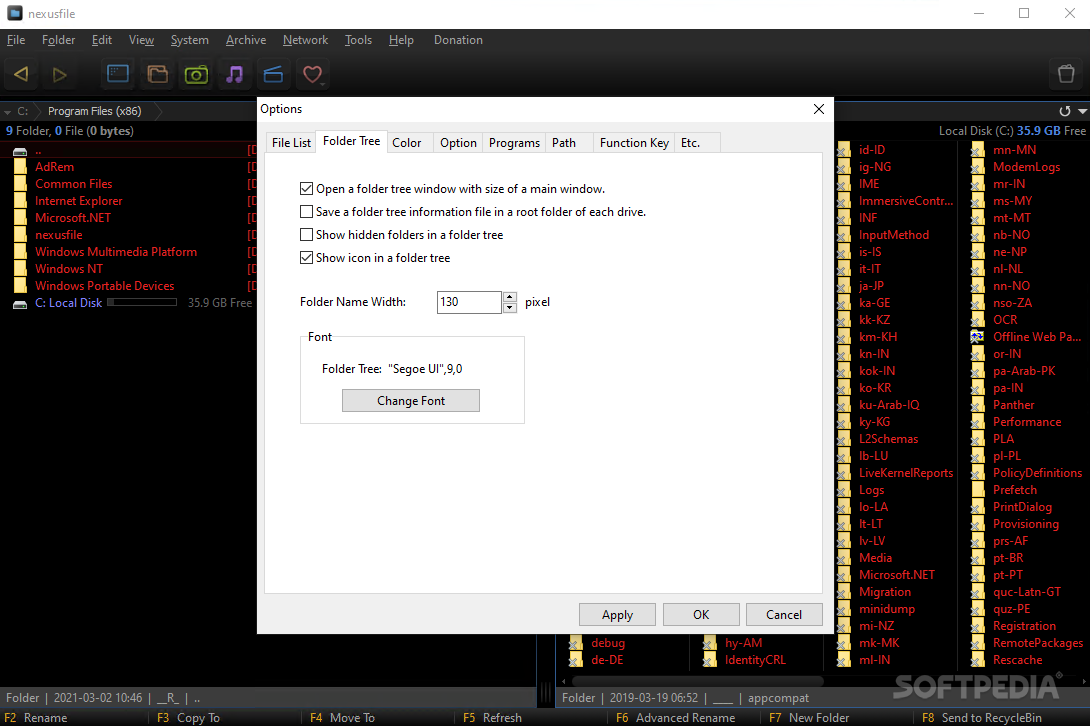Click the C: Local Disk usage bar
This screenshot has height=726, width=1090.
142,302
